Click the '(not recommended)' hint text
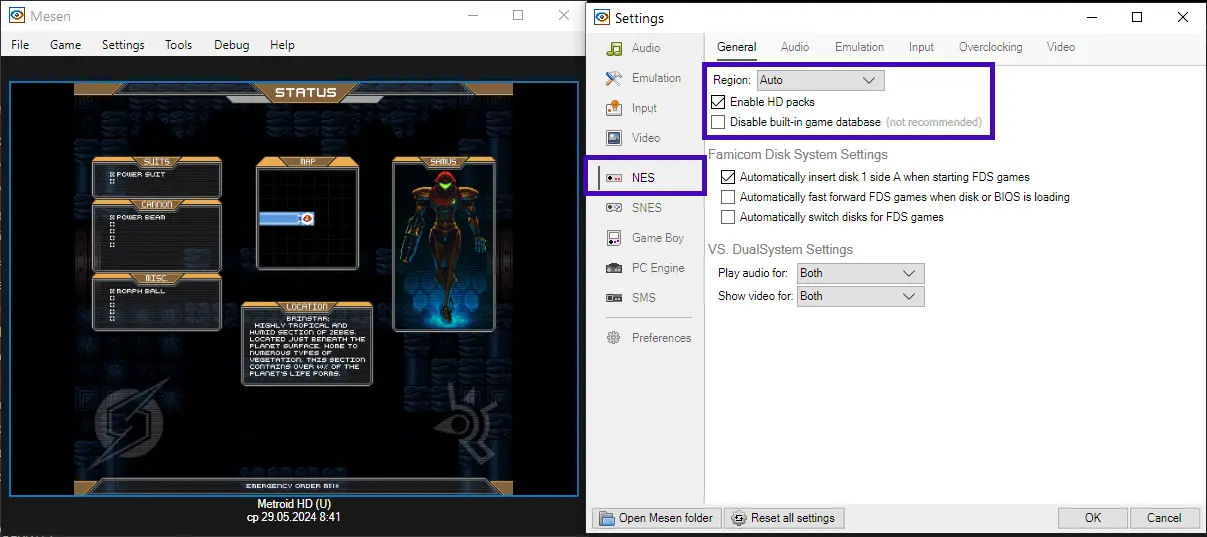This screenshot has width=1207, height=537. pyautogui.click(x=934, y=122)
